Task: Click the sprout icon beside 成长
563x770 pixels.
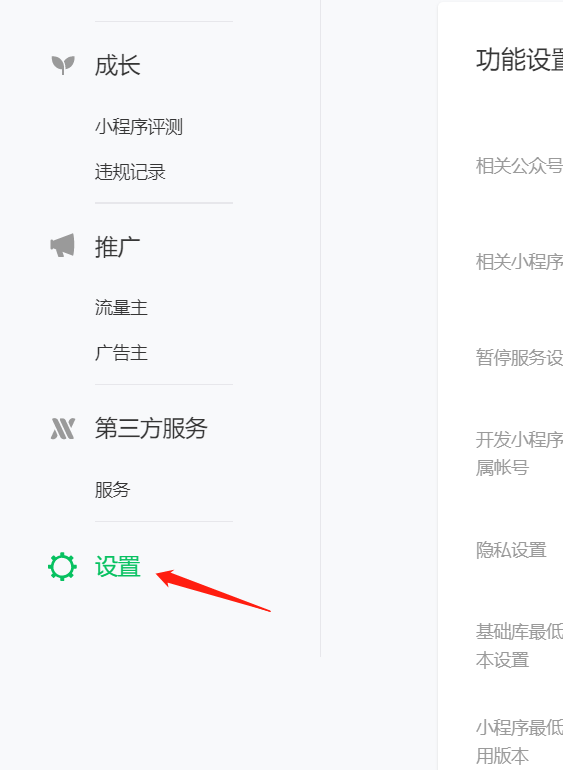Action: (x=63, y=65)
